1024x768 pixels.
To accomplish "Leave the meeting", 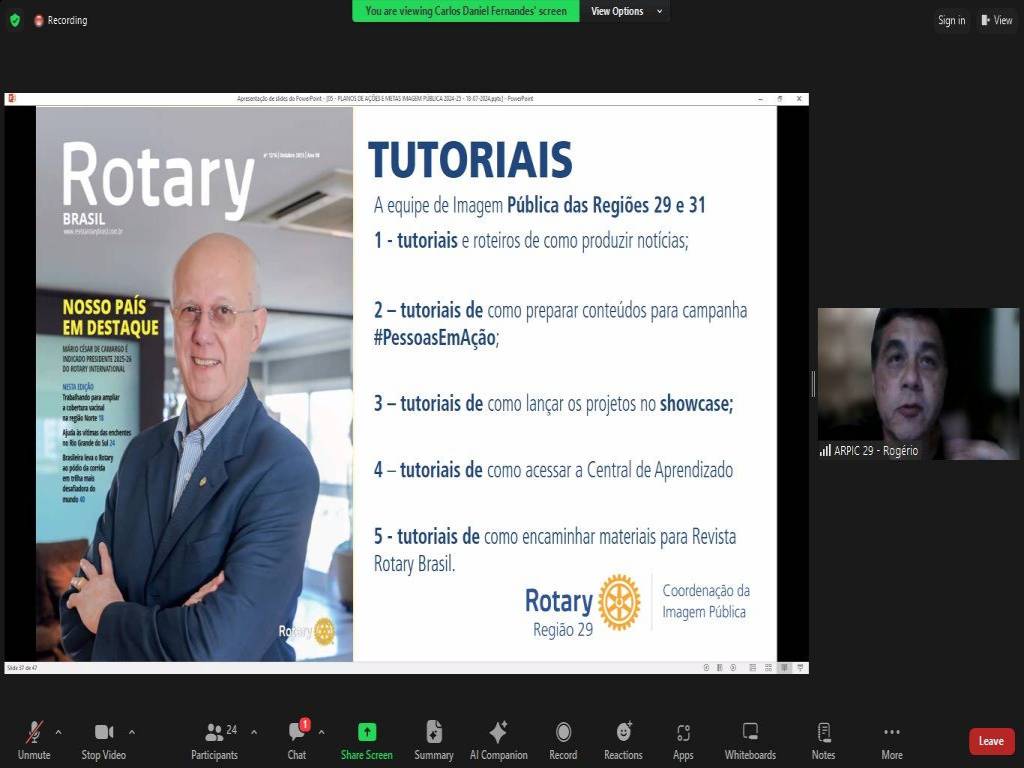I will [991, 741].
